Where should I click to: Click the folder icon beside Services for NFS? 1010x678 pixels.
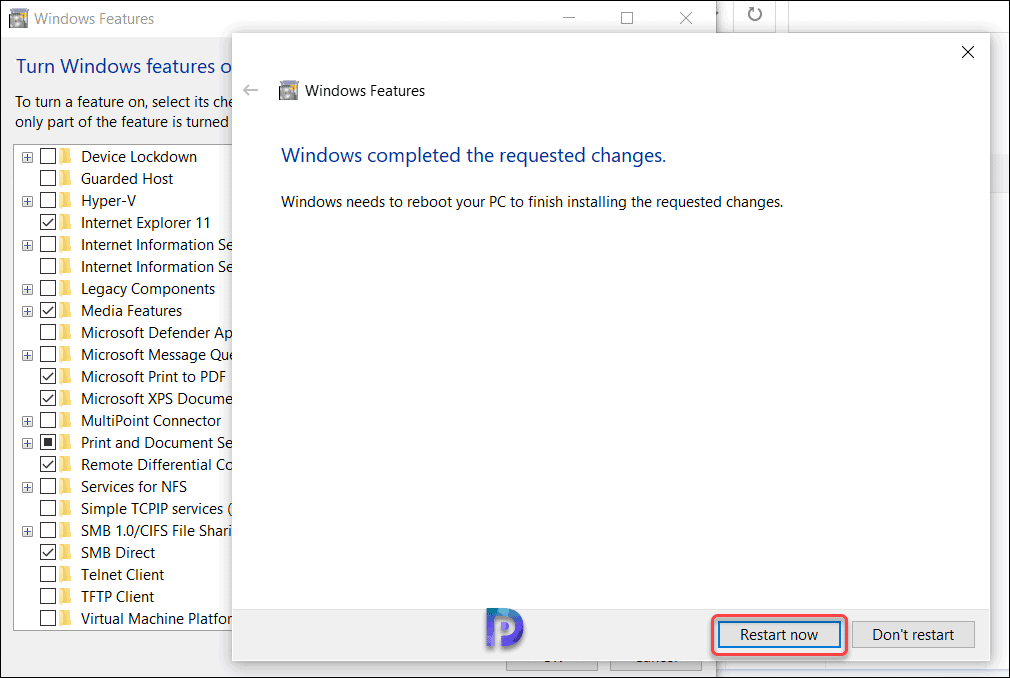tap(64, 486)
